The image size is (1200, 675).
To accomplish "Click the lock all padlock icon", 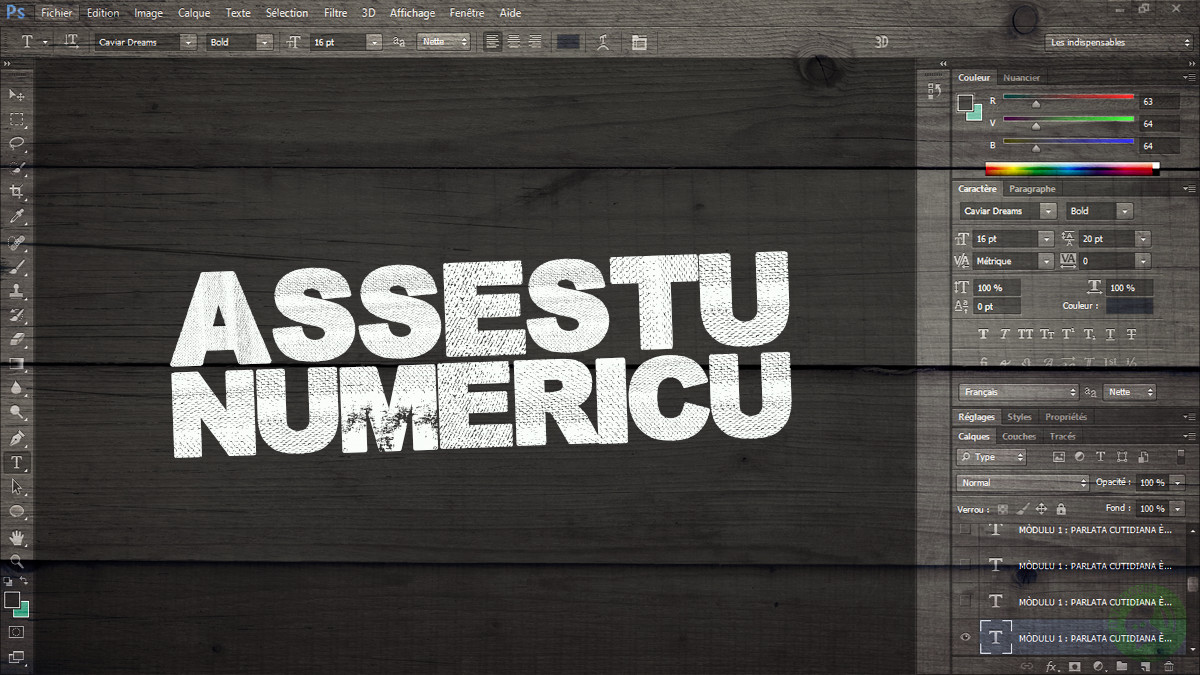I will [1061, 509].
